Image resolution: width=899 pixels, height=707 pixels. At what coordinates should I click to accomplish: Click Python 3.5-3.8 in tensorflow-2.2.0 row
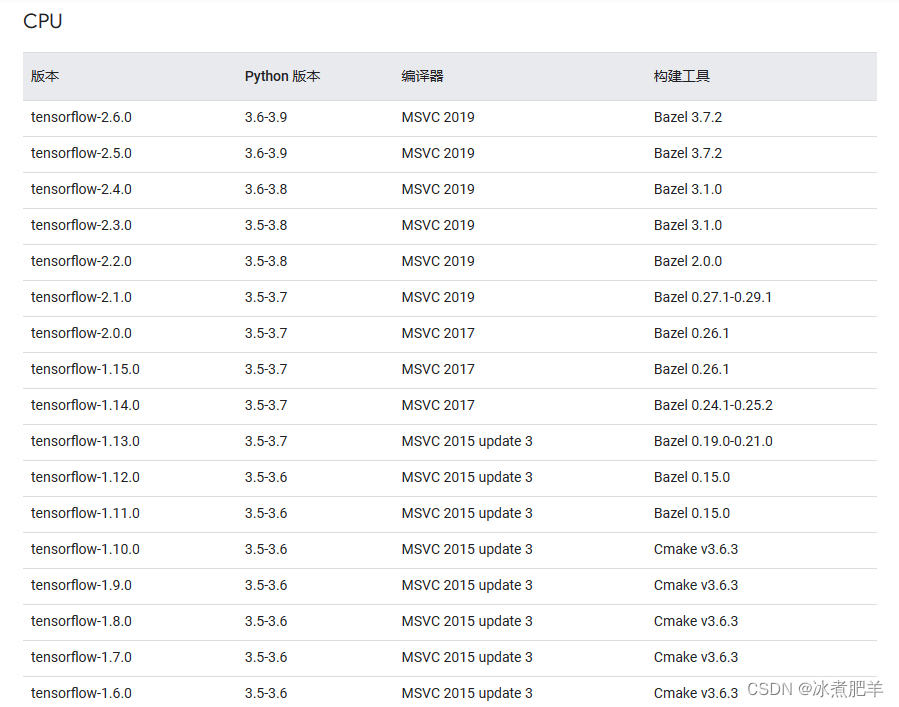tap(266, 261)
